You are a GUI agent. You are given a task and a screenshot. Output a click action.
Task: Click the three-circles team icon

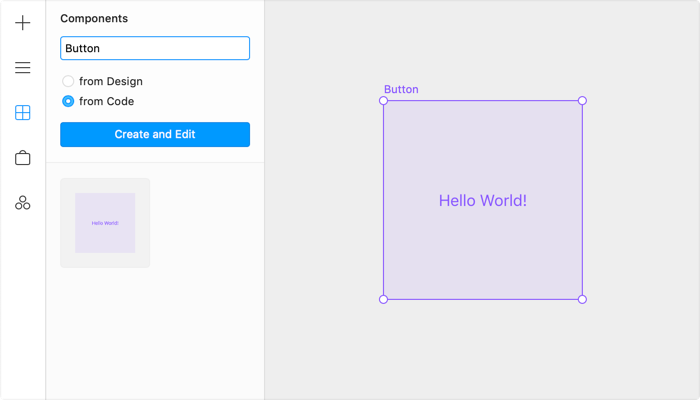click(23, 203)
